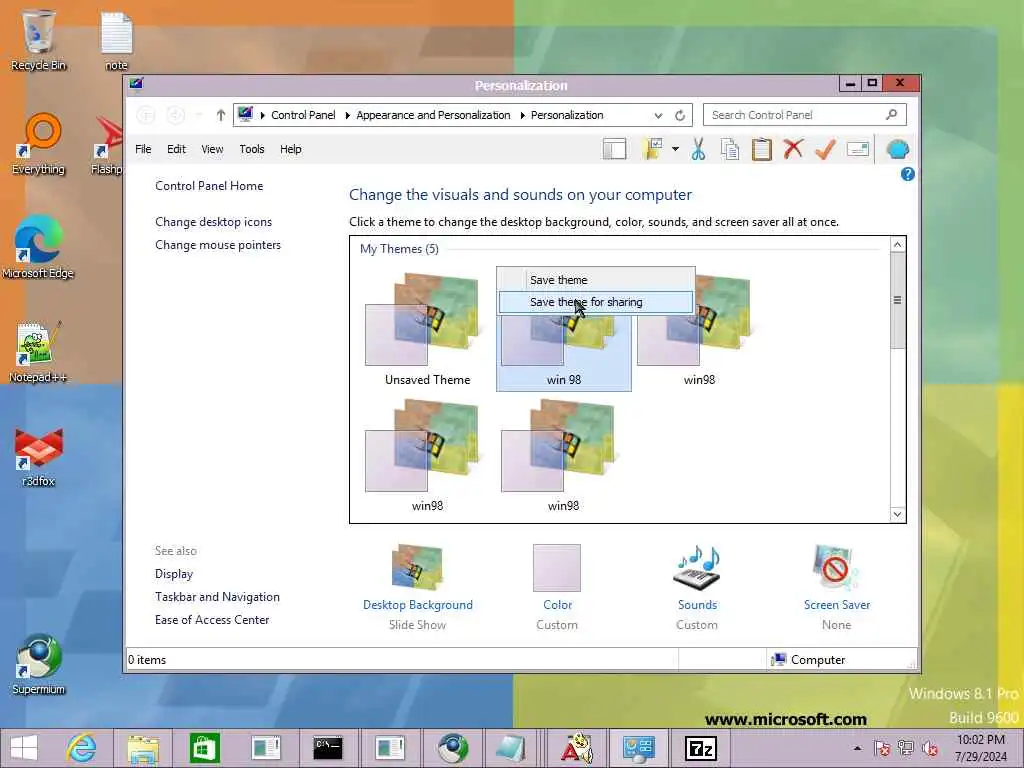
Task: Click the Paste clipboard toolbar icon
Action: click(761, 150)
